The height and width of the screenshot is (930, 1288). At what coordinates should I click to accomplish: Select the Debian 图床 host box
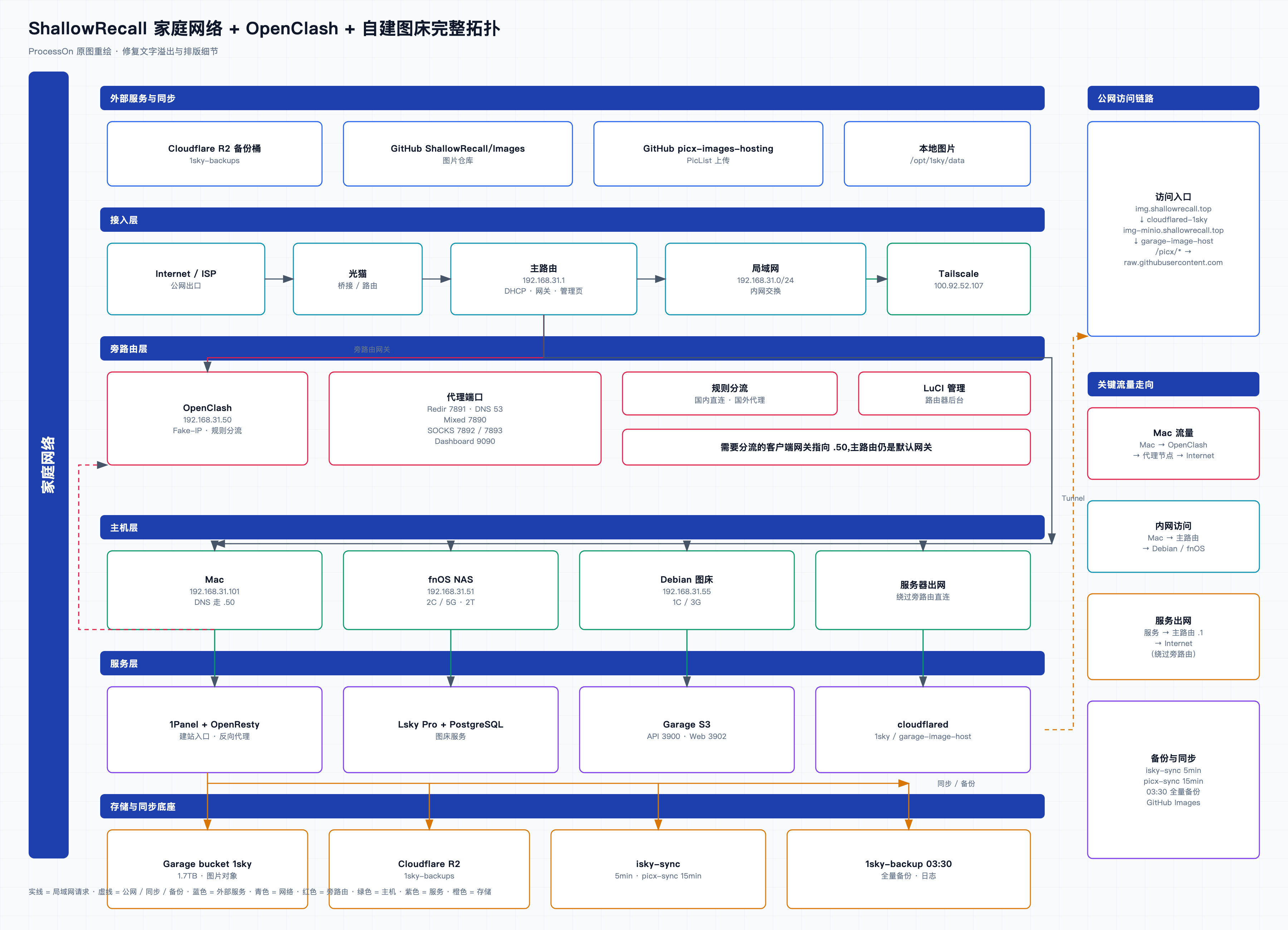687,590
